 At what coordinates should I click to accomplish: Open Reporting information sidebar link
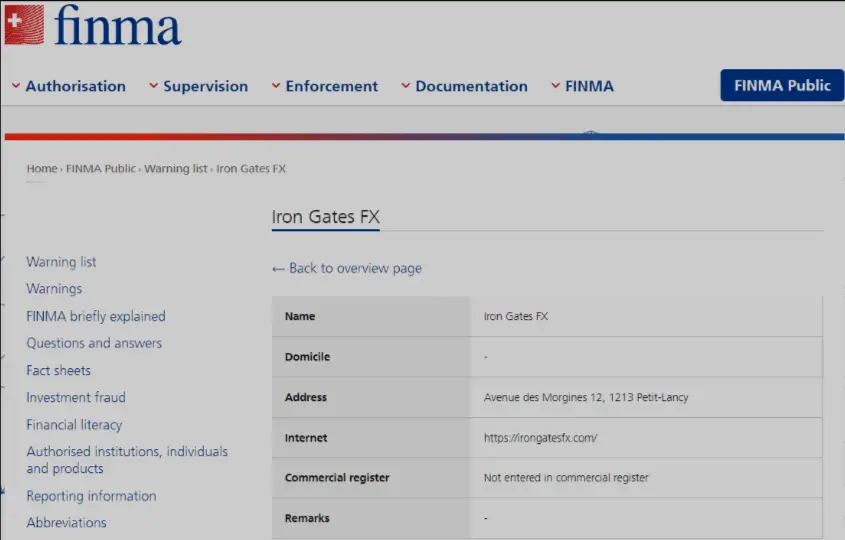tap(92, 496)
